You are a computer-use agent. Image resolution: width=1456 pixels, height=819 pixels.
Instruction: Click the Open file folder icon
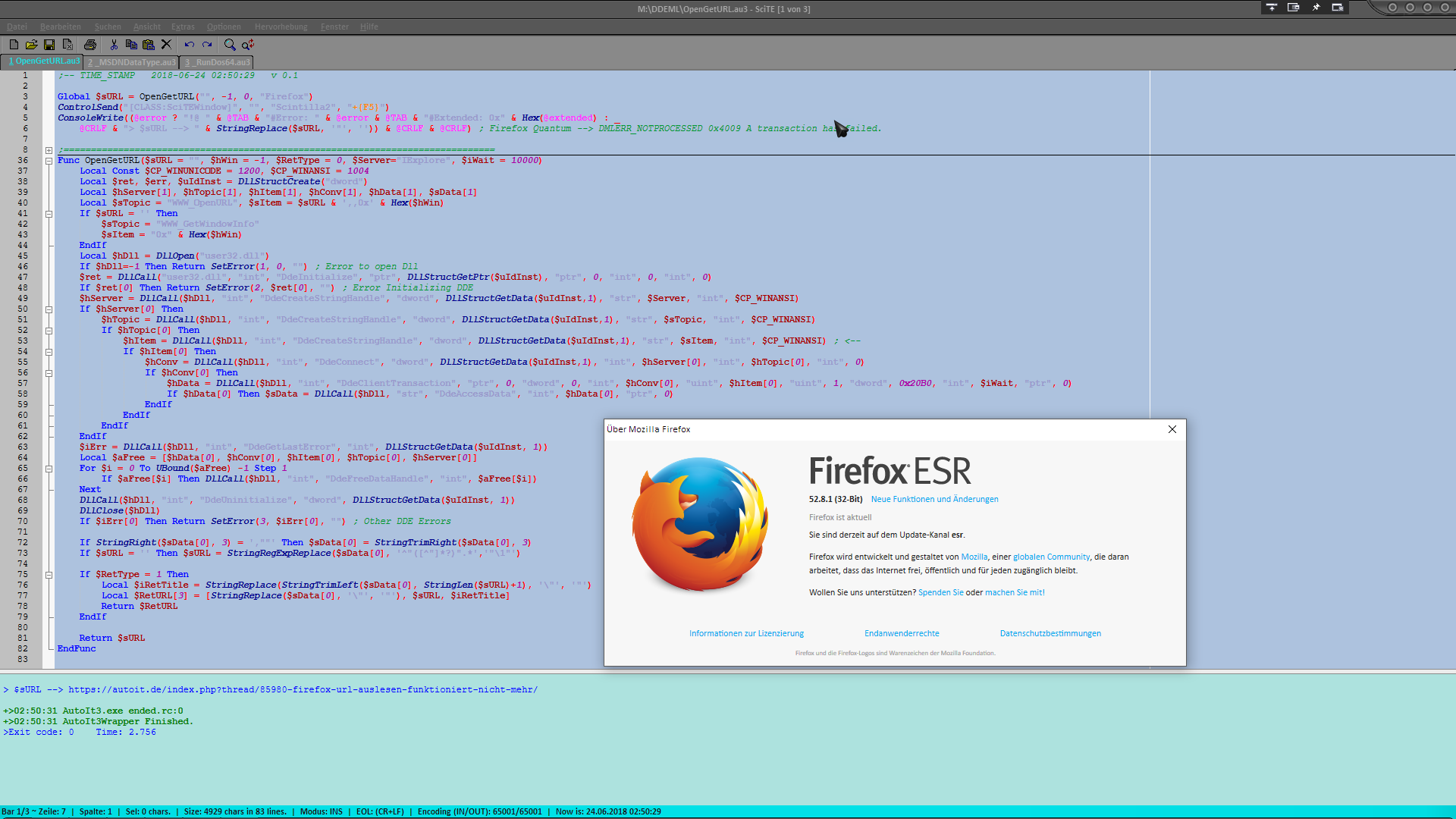(x=31, y=45)
